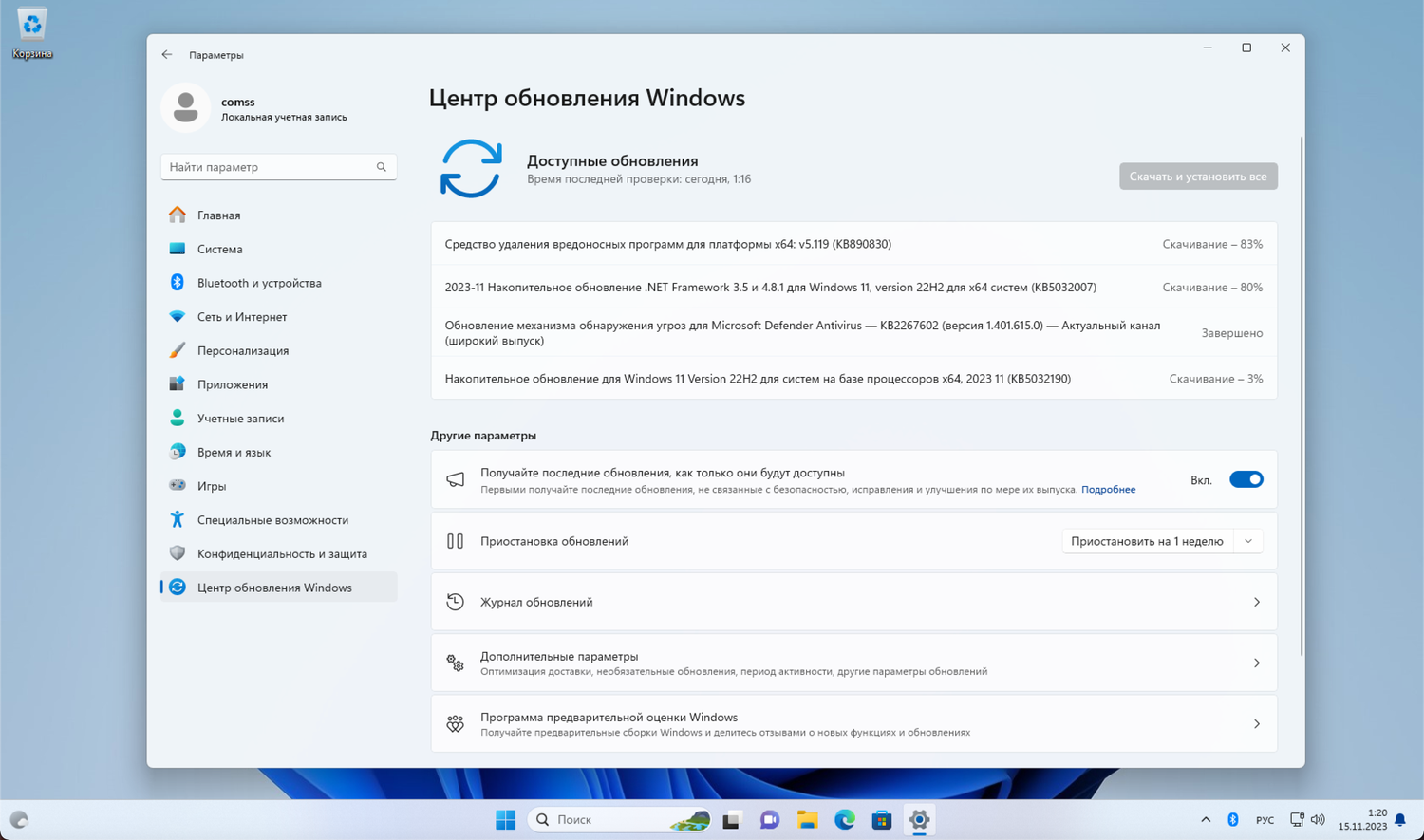Open Журнал обновлений update history
The height and width of the screenshot is (840, 1424).
(853, 602)
